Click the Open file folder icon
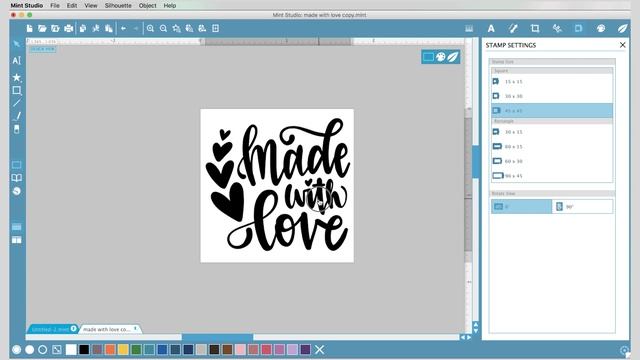The width and height of the screenshot is (640, 360). 42,29
